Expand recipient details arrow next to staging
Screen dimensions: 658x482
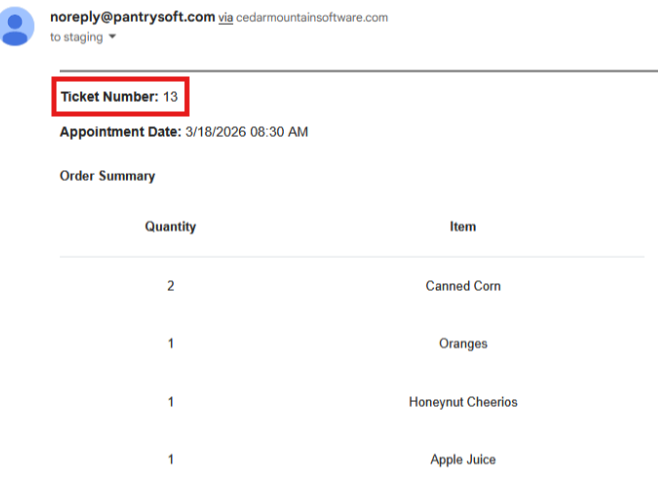click(112, 37)
